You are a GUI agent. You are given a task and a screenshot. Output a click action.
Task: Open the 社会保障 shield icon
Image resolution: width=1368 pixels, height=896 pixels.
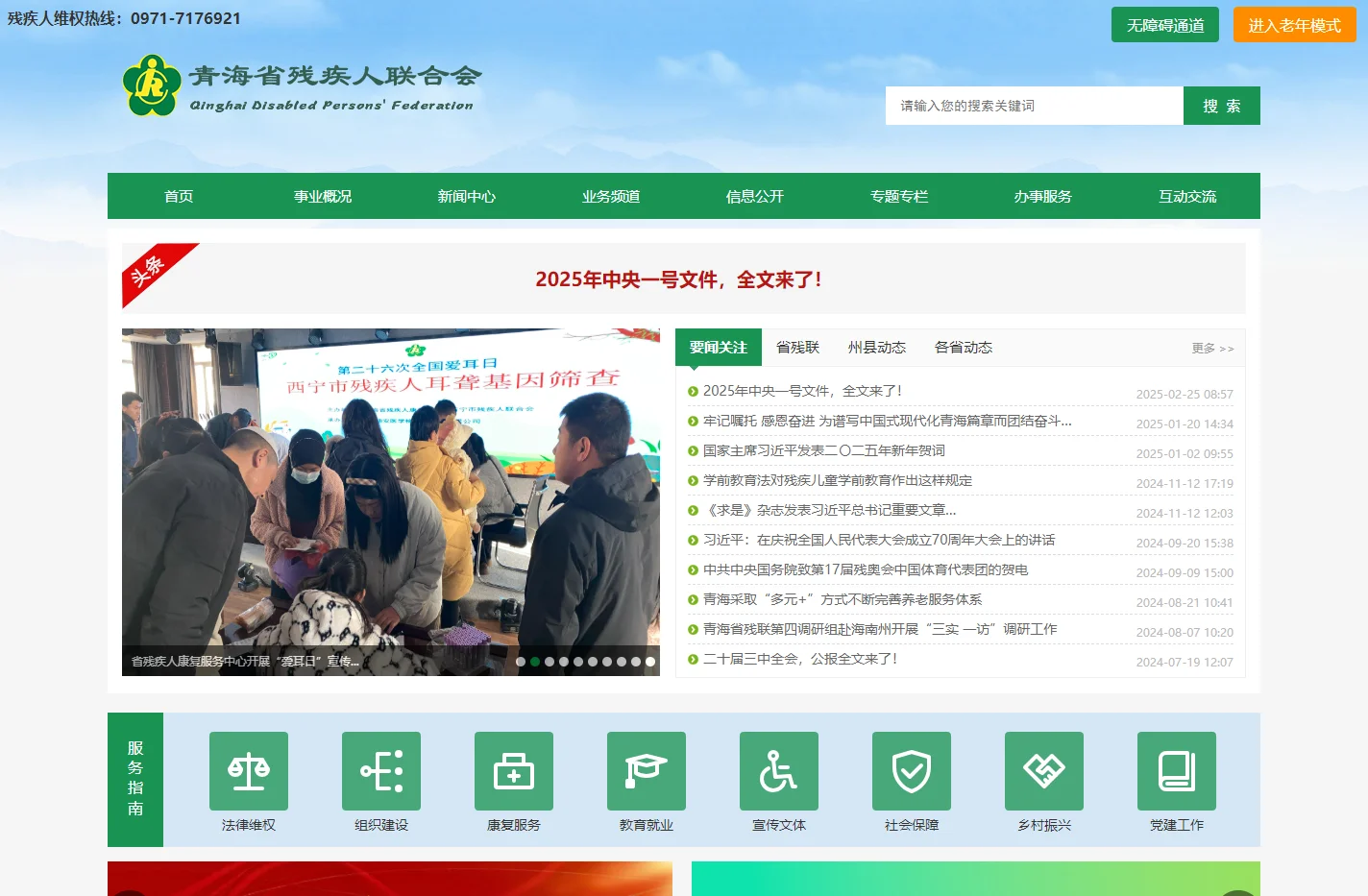(912, 771)
